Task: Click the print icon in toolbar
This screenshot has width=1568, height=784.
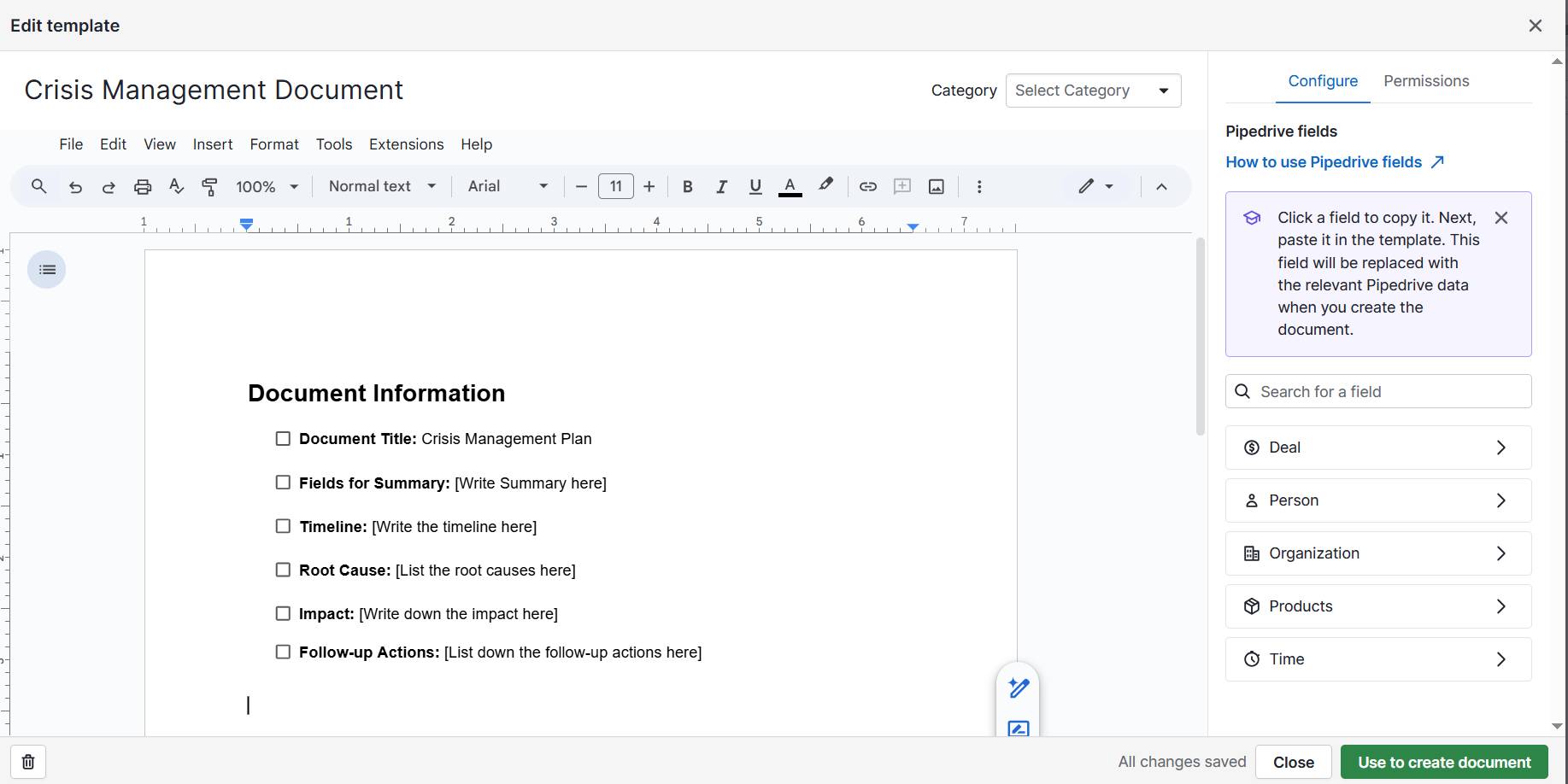Action: coord(143,186)
